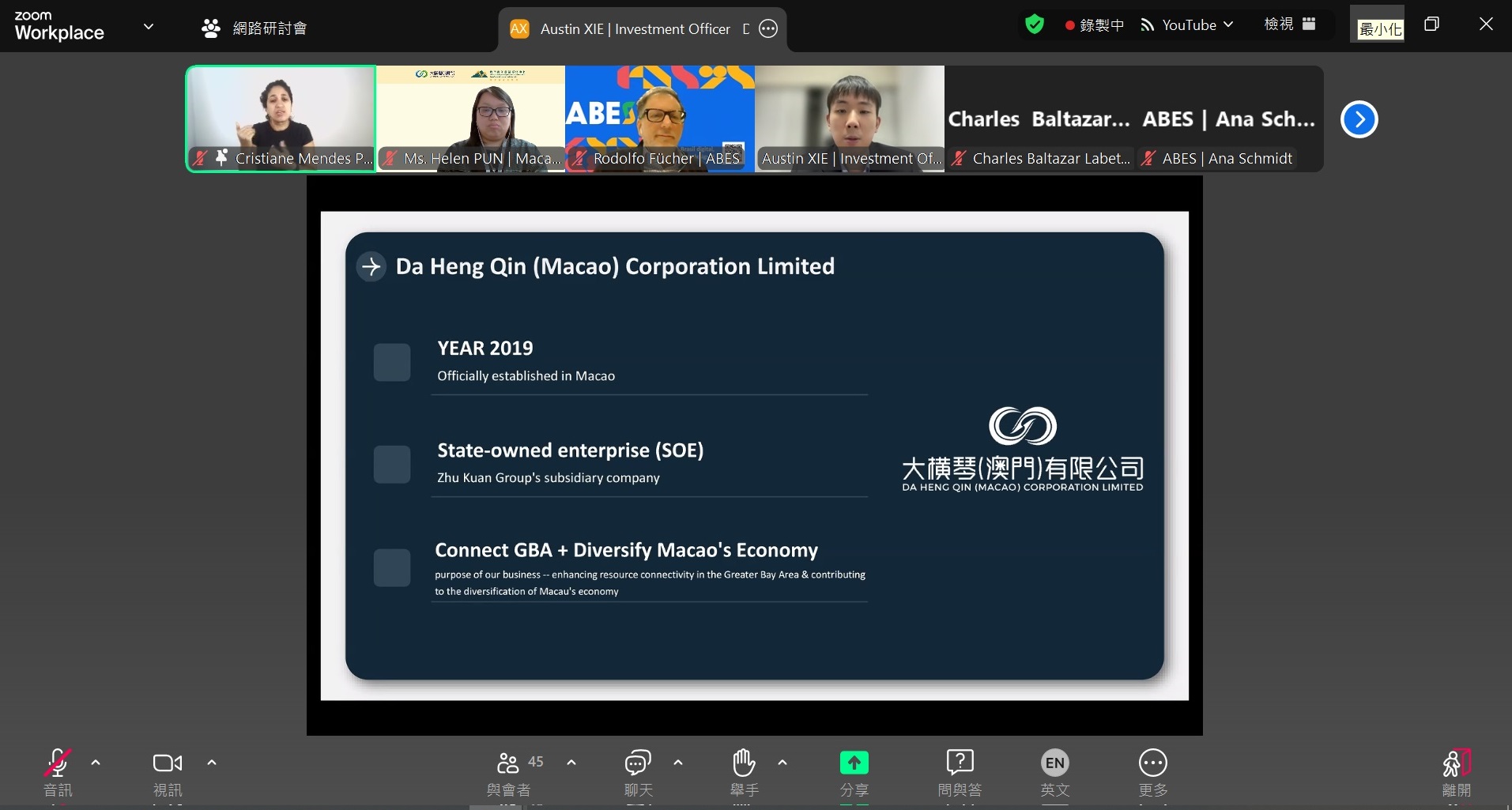
Task: Click the Da Heng Qin company logo
Action: coord(1023,449)
